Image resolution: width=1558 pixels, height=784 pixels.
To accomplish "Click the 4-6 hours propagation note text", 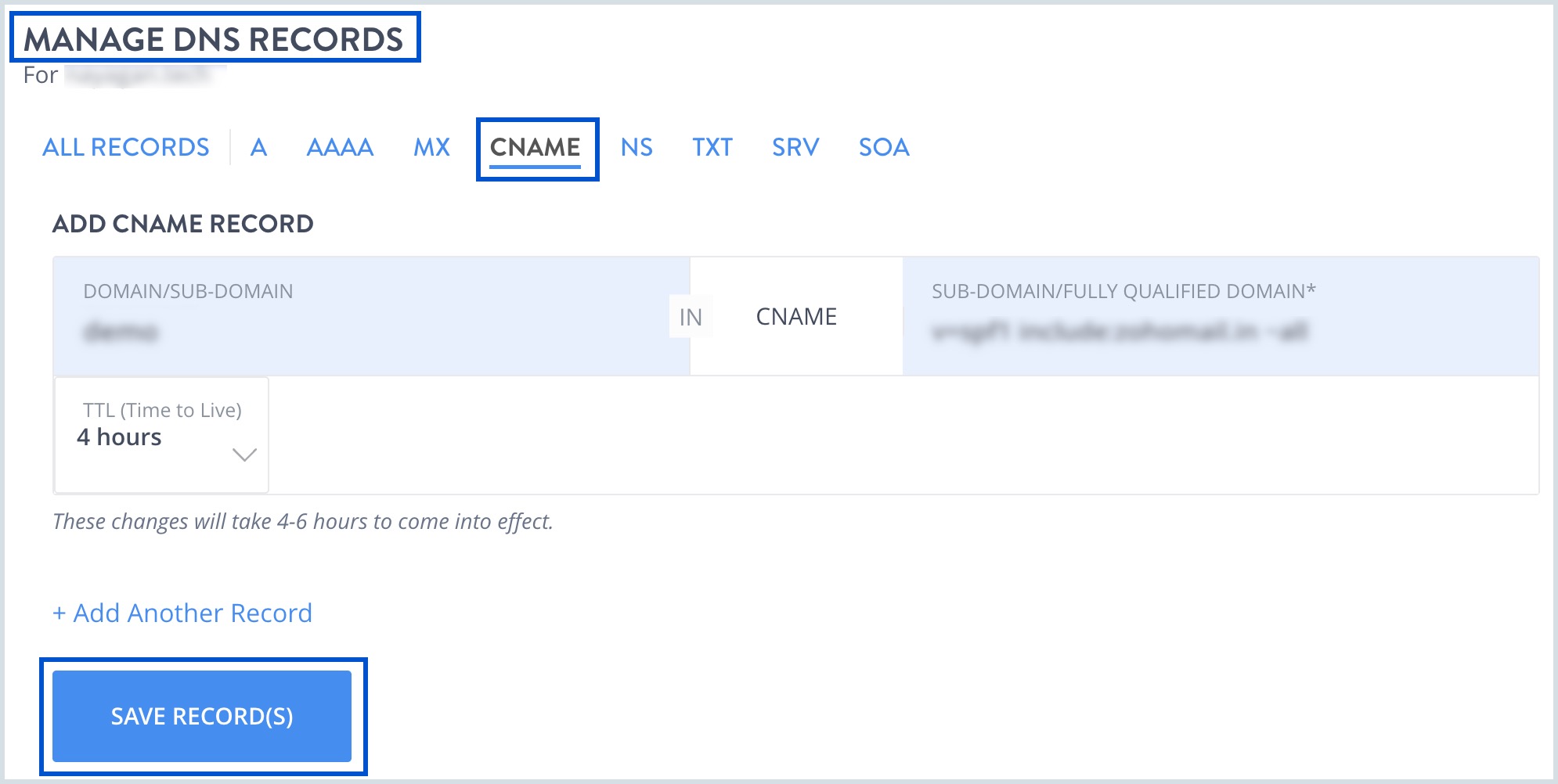I will click(303, 522).
